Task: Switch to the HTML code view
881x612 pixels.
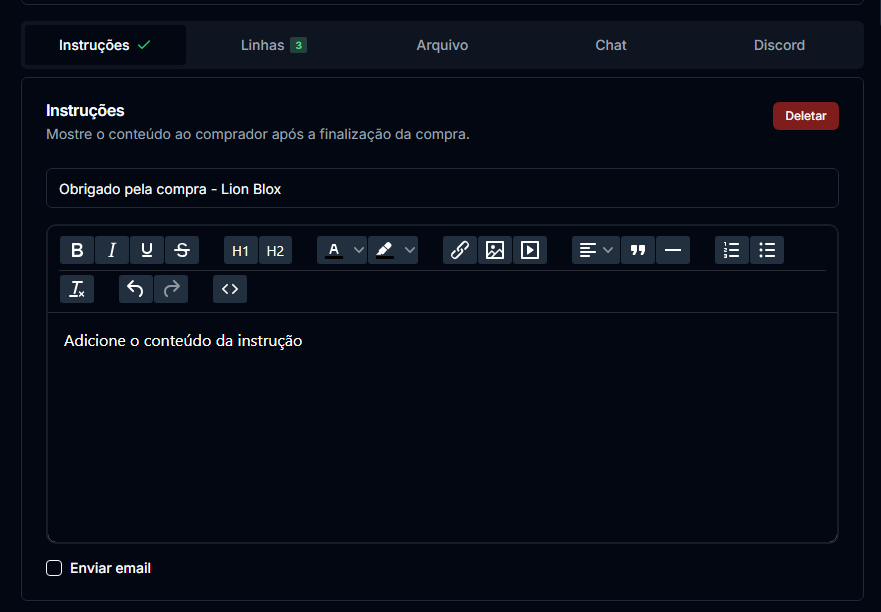Action: coord(230,289)
